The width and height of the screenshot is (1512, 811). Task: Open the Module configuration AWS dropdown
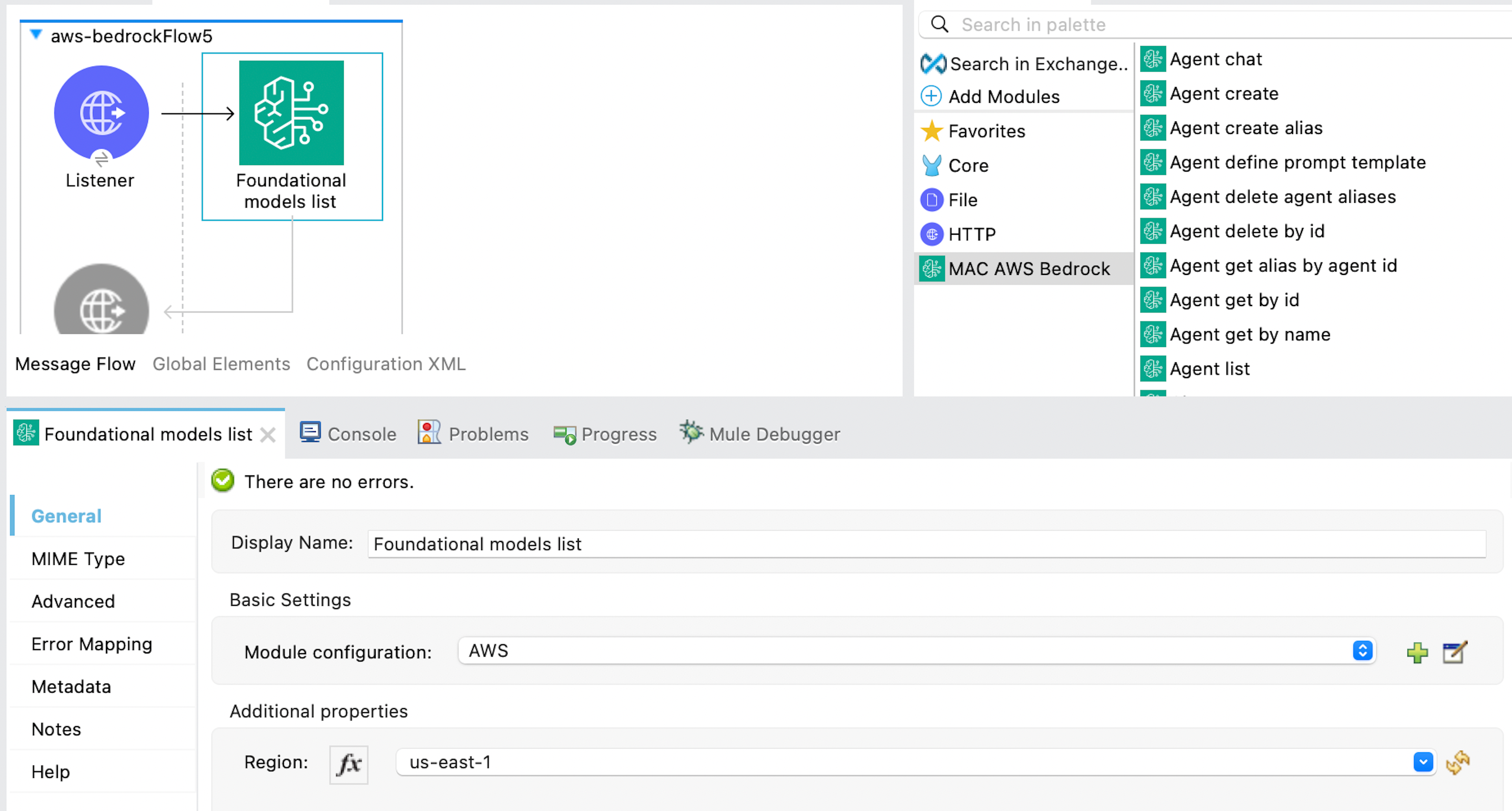[x=917, y=651]
